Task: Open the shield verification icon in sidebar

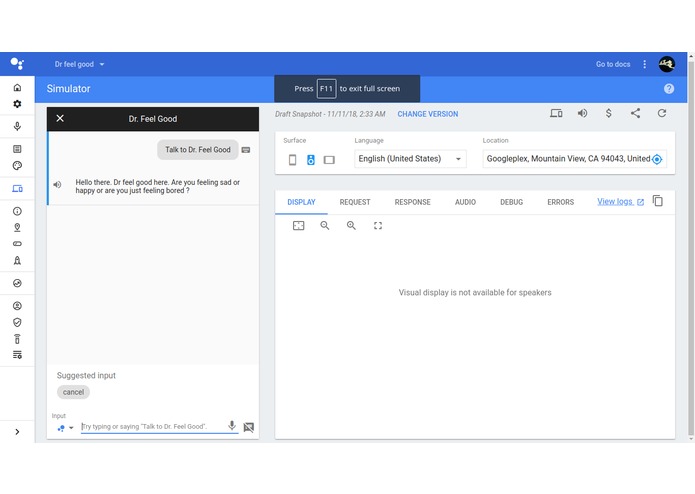Action: click(x=17, y=322)
